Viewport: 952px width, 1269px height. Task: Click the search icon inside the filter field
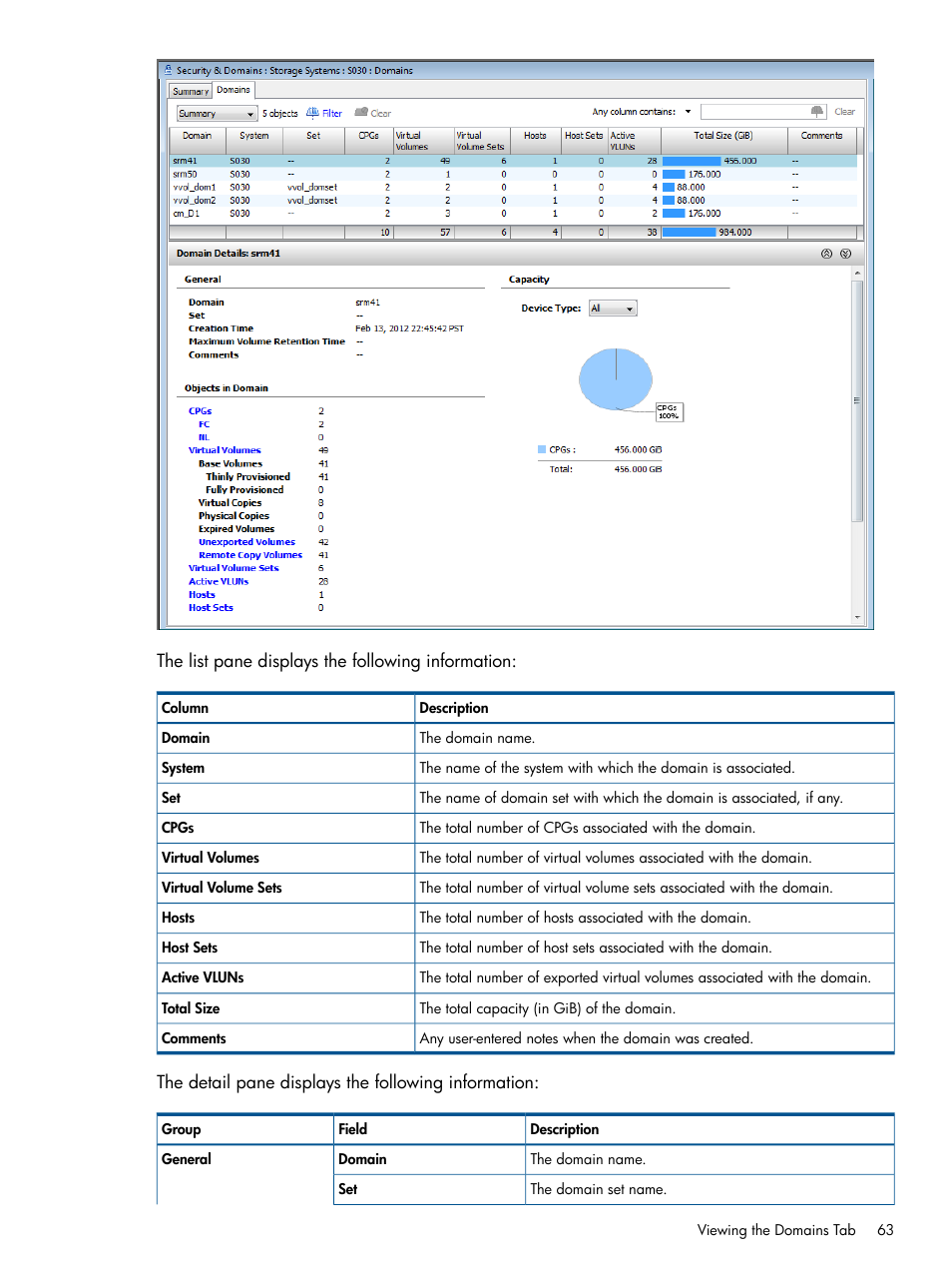[817, 112]
